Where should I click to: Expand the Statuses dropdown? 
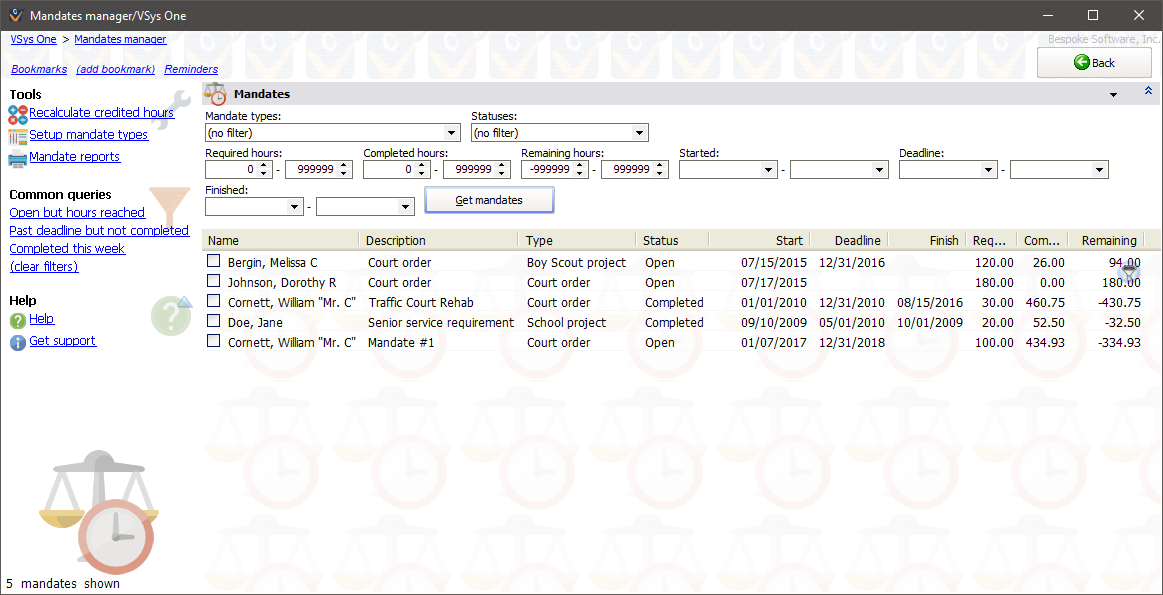pos(640,132)
